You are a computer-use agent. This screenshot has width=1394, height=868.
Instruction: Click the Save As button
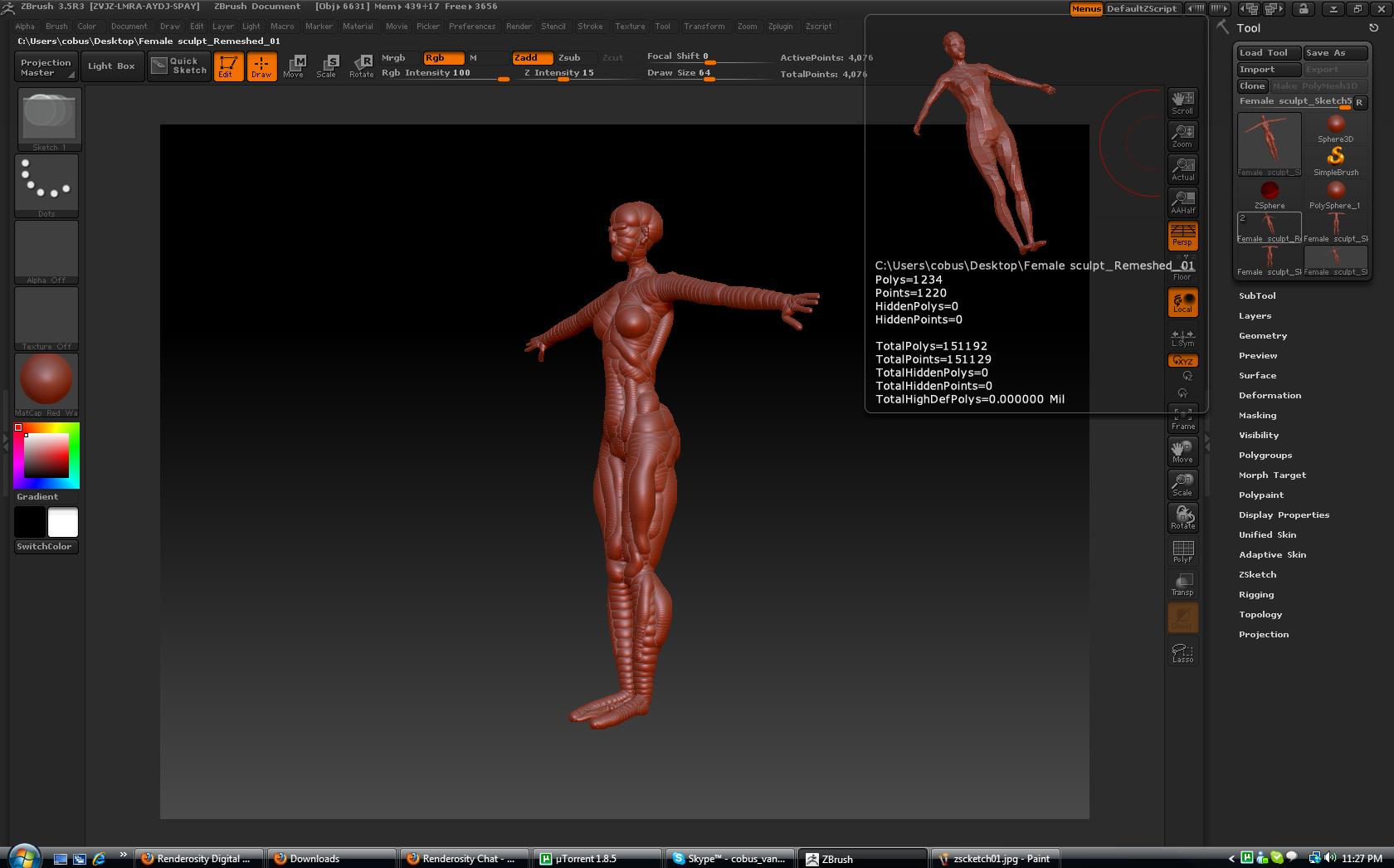(1335, 53)
